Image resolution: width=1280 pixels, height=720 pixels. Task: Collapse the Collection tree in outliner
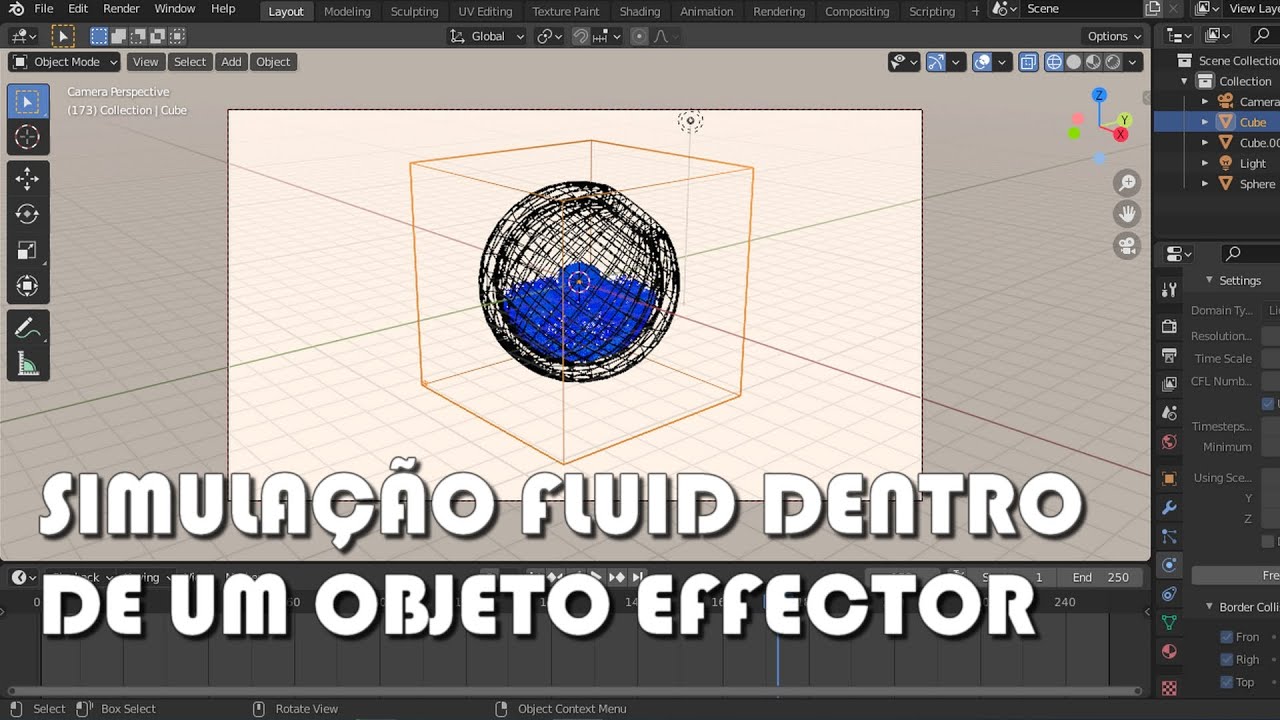(x=1185, y=81)
